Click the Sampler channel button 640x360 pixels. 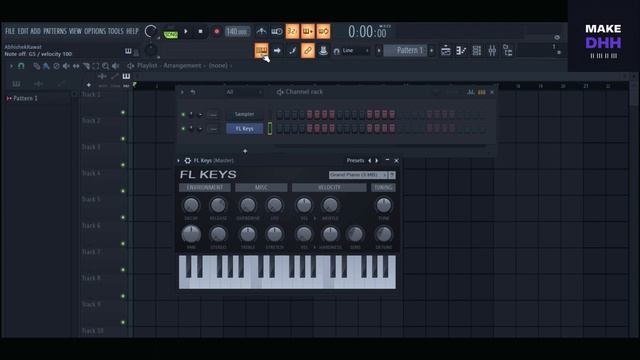[x=244, y=114]
